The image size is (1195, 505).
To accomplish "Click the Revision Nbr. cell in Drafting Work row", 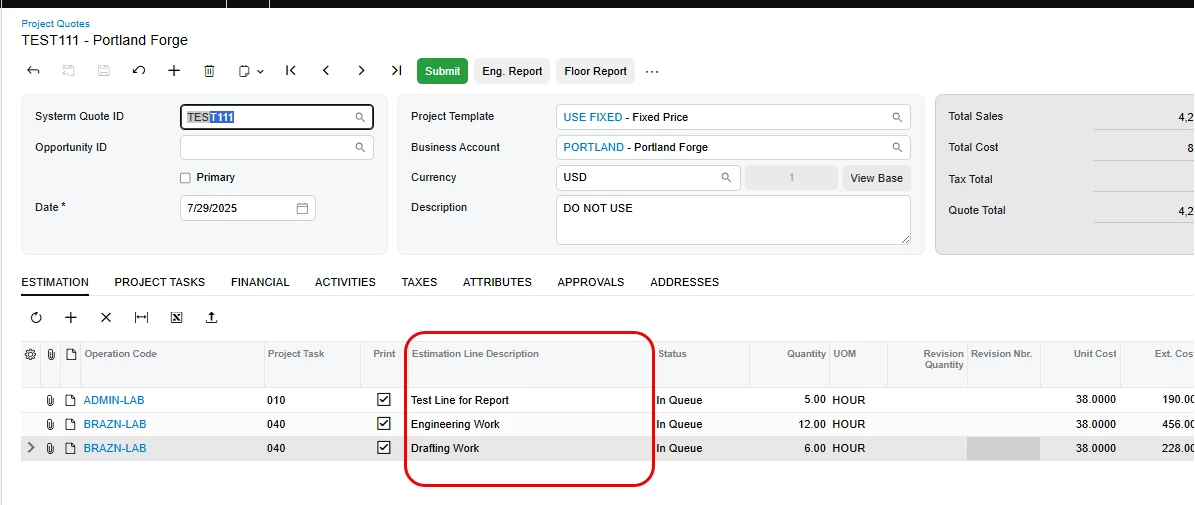I will (x=1003, y=449).
